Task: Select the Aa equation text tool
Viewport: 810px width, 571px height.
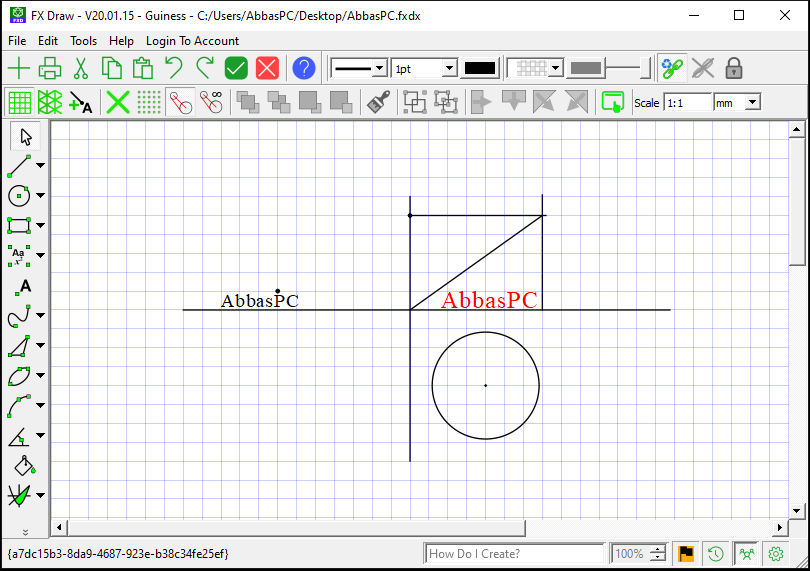Action: click(19, 255)
